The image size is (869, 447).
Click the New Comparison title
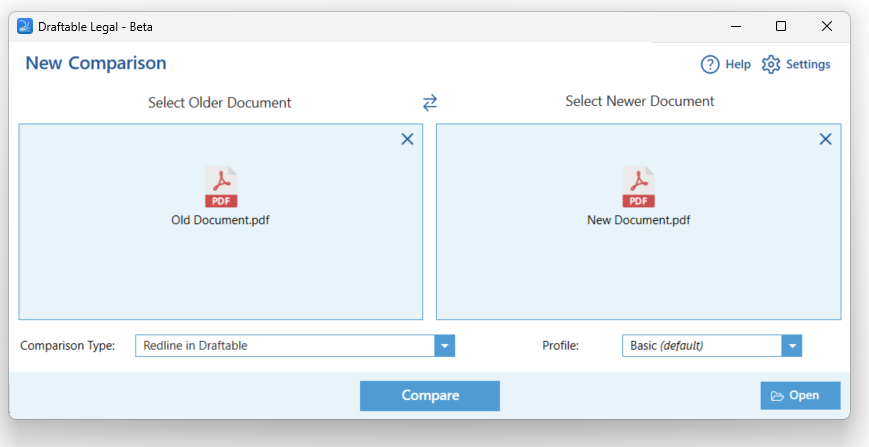coord(96,63)
